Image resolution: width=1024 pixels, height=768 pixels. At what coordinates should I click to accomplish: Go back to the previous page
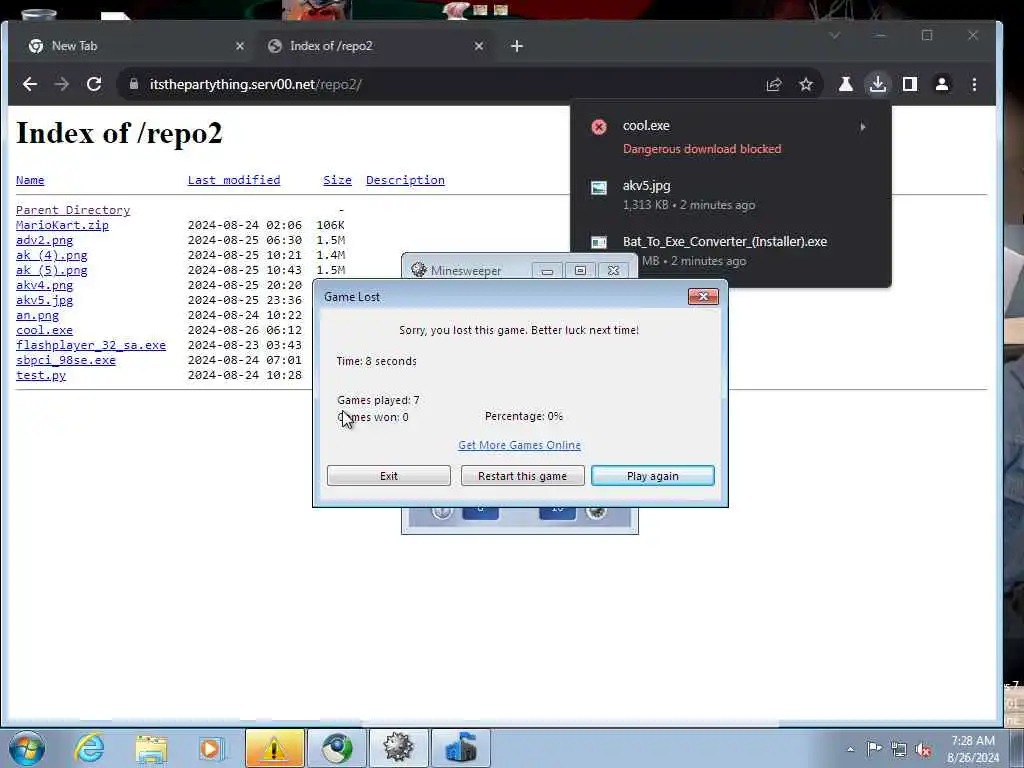(x=30, y=84)
